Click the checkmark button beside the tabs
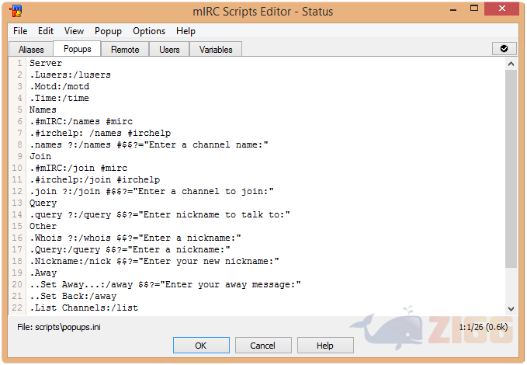Image resolution: width=527 pixels, height=365 pixels. coord(504,49)
